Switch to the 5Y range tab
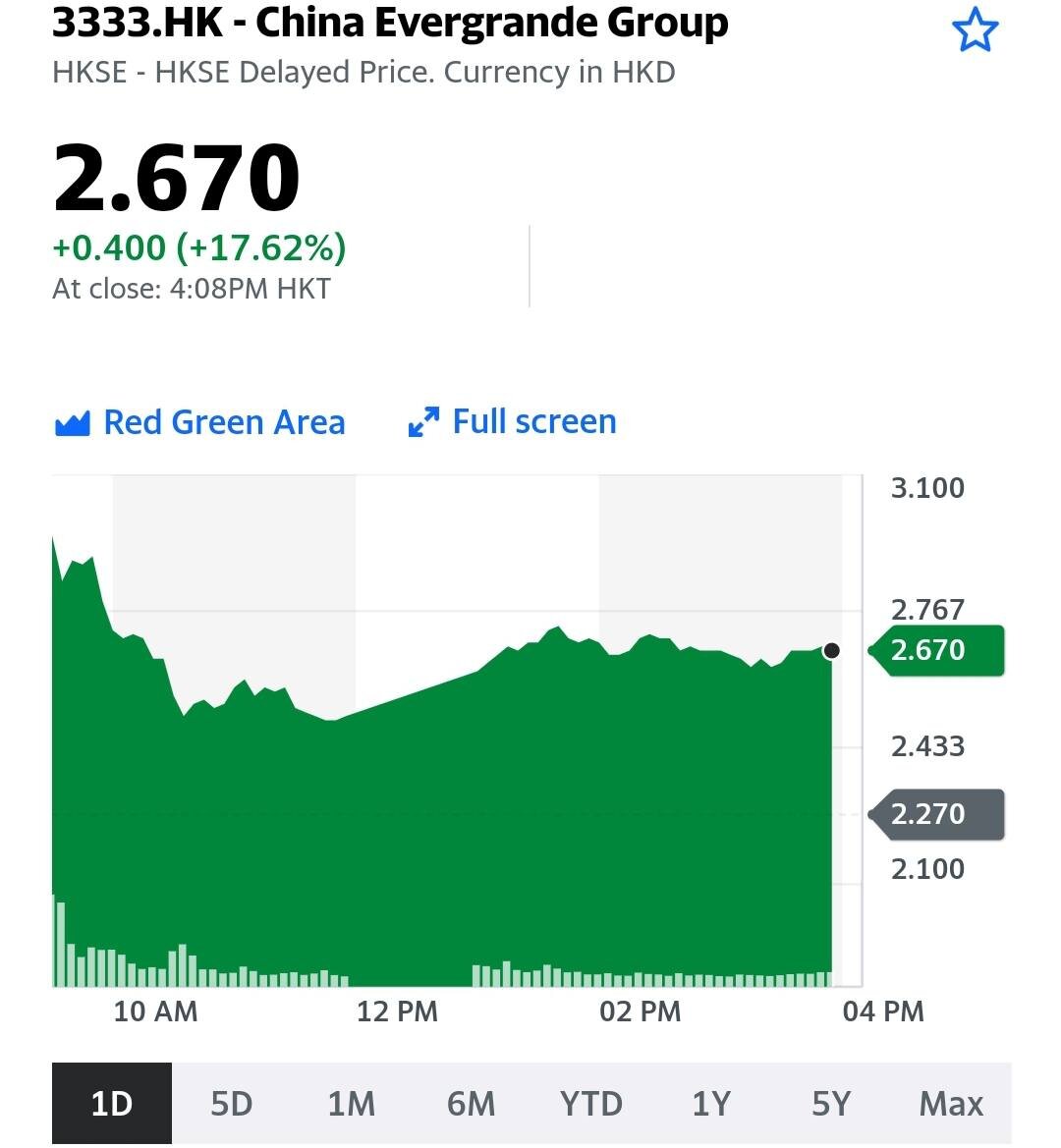 (831, 1104)
